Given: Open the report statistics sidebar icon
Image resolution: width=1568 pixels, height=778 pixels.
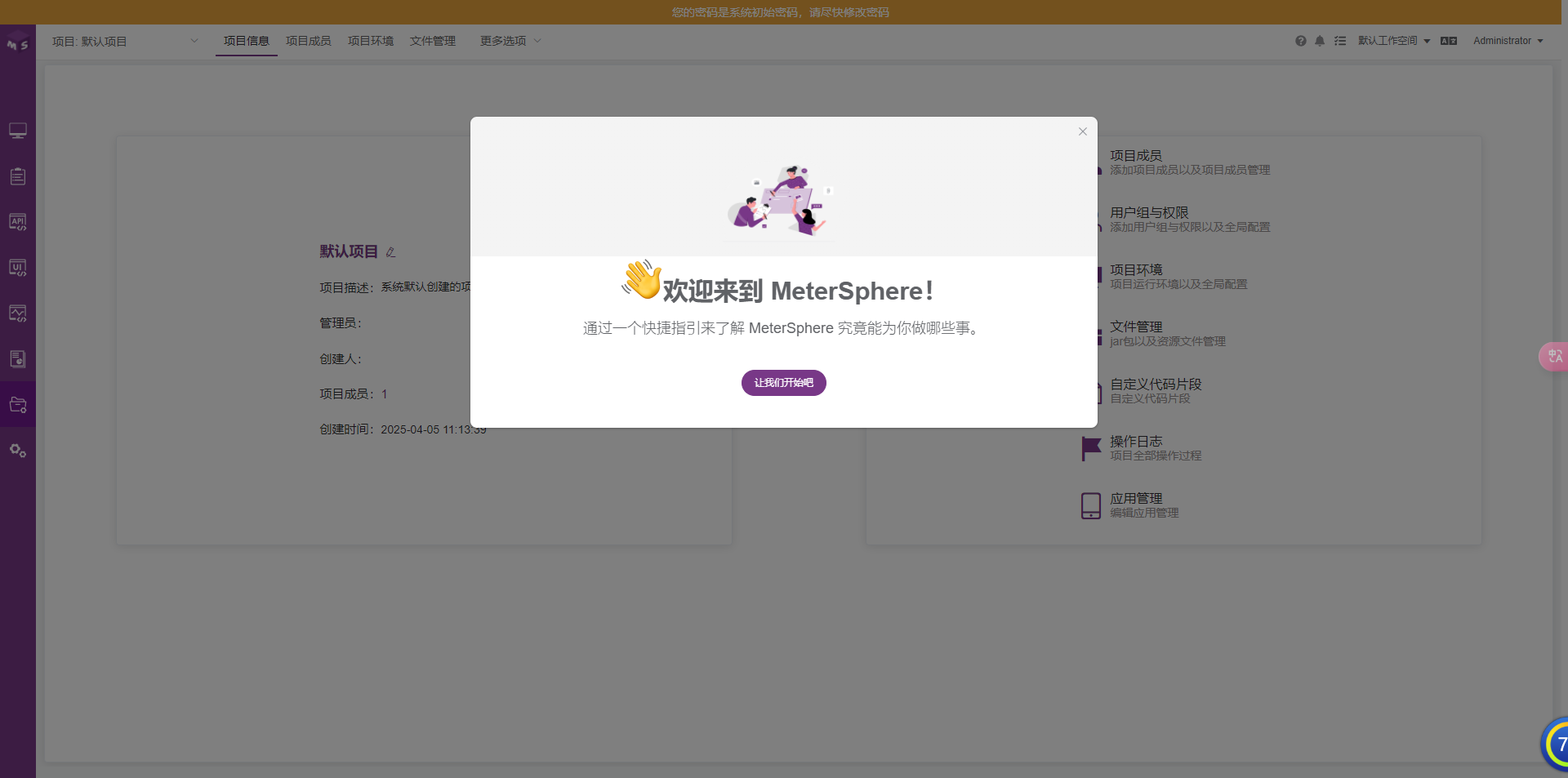Looking at the screenshot, I should [18, 359].
